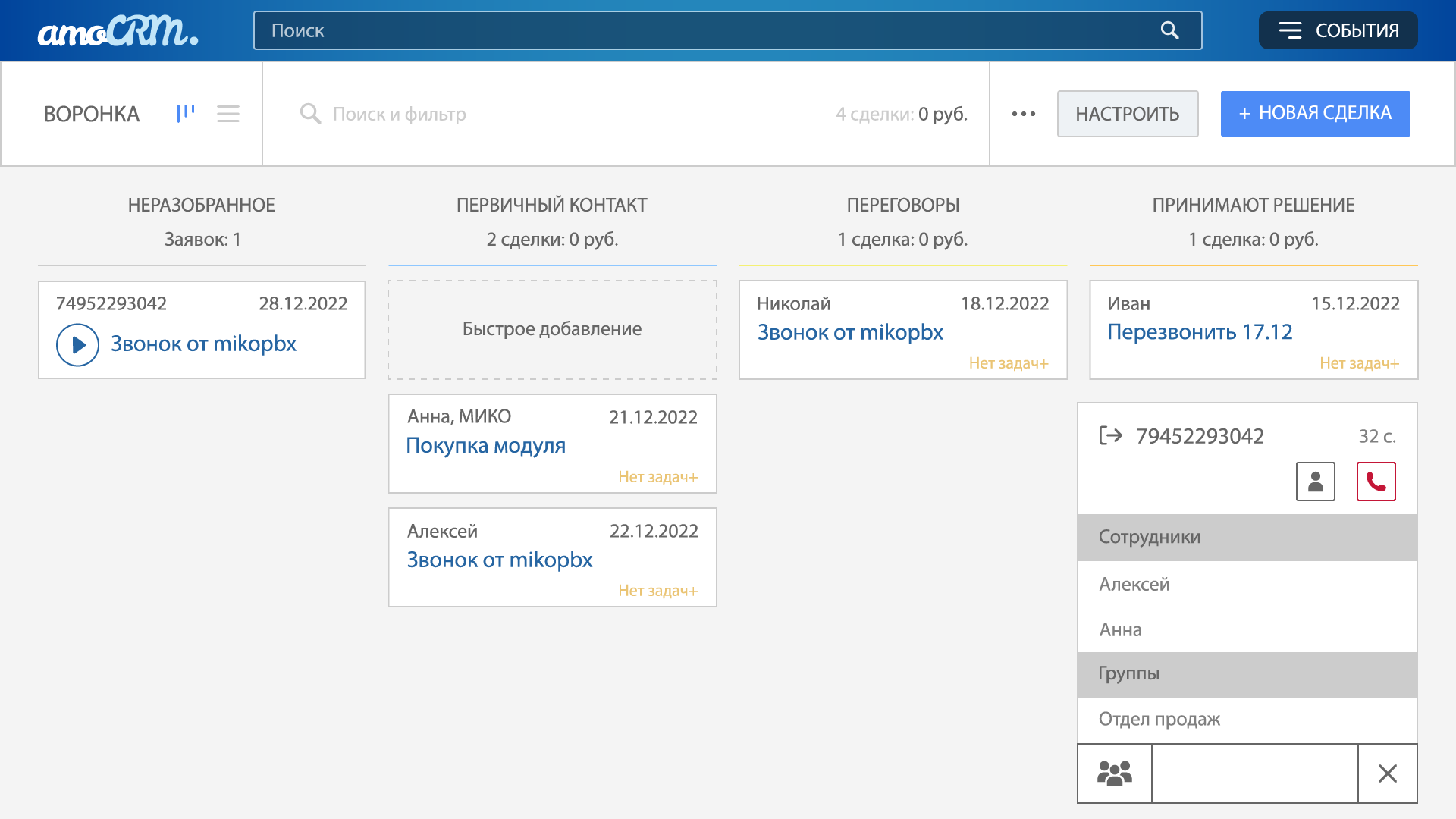
Task: Play the call recording from 74952293042
Action: [77, 345]
